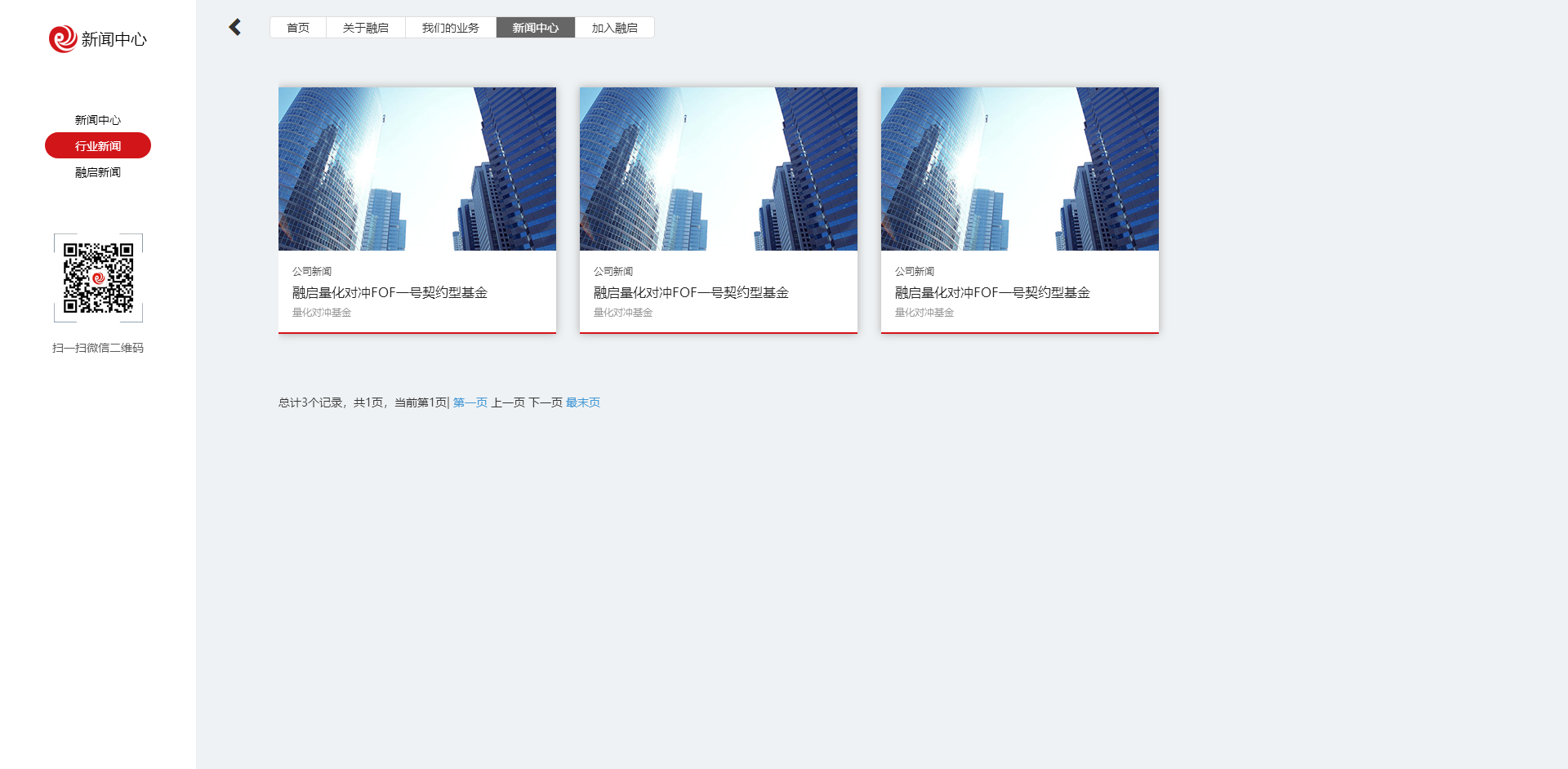Click 新闻中心 in the top navigation bar

[535, 28]
